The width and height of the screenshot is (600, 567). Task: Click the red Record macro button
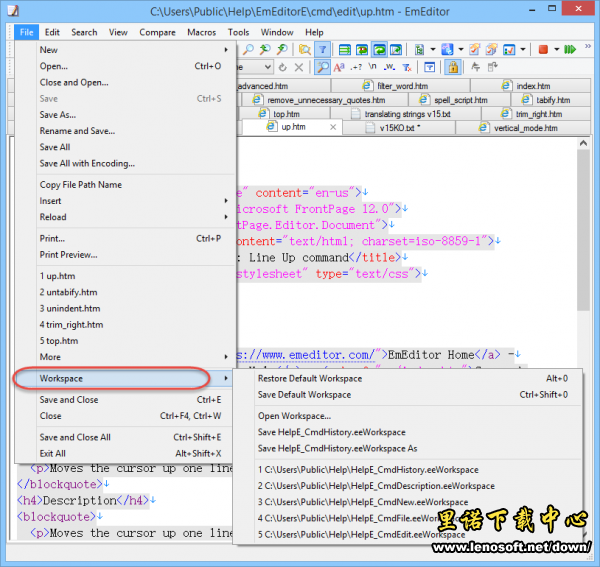pyautogui.click(x=543, y=49)
